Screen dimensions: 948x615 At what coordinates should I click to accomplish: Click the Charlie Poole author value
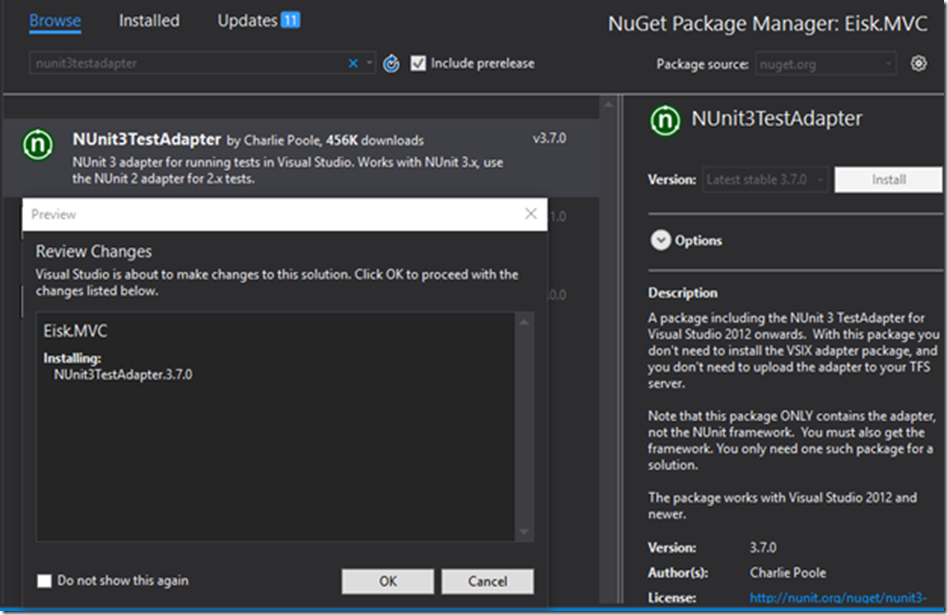[788, 573]
